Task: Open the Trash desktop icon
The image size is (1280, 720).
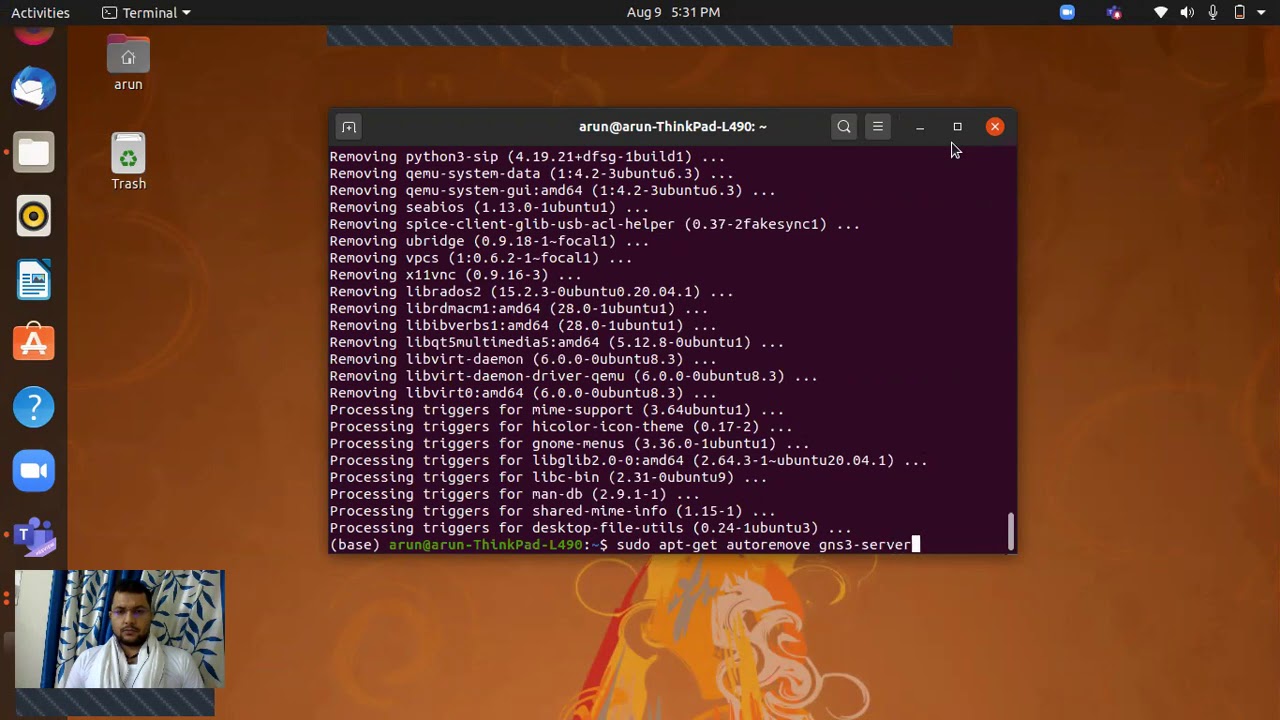Action: [128, 162]
